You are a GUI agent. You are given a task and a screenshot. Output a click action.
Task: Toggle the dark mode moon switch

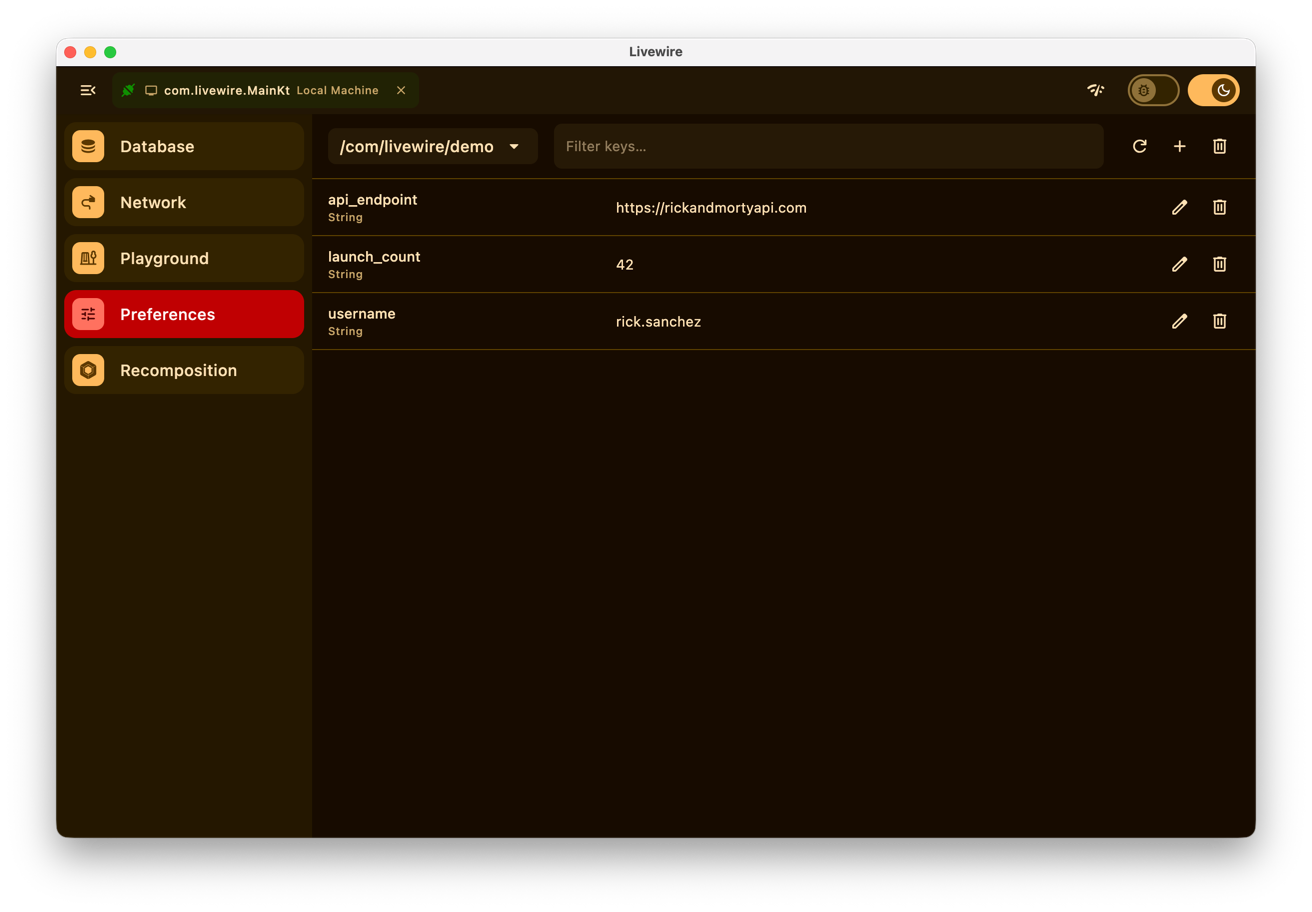[1214, 90]
